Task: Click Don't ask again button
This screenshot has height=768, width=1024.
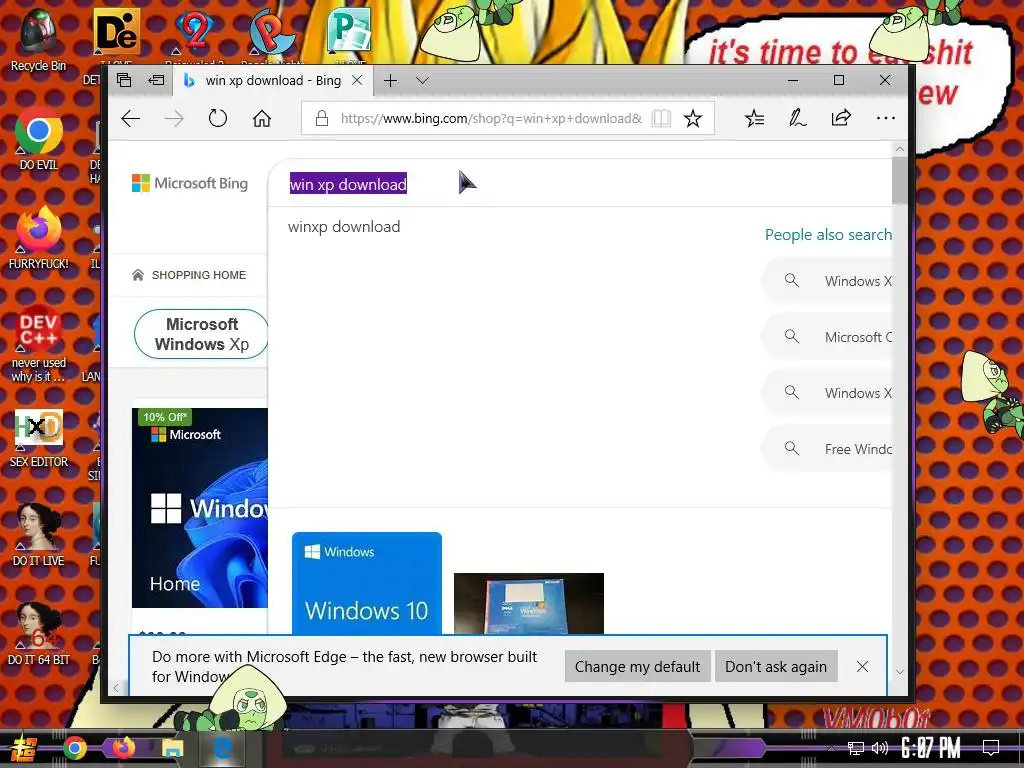Action: [x=776, y=666]
